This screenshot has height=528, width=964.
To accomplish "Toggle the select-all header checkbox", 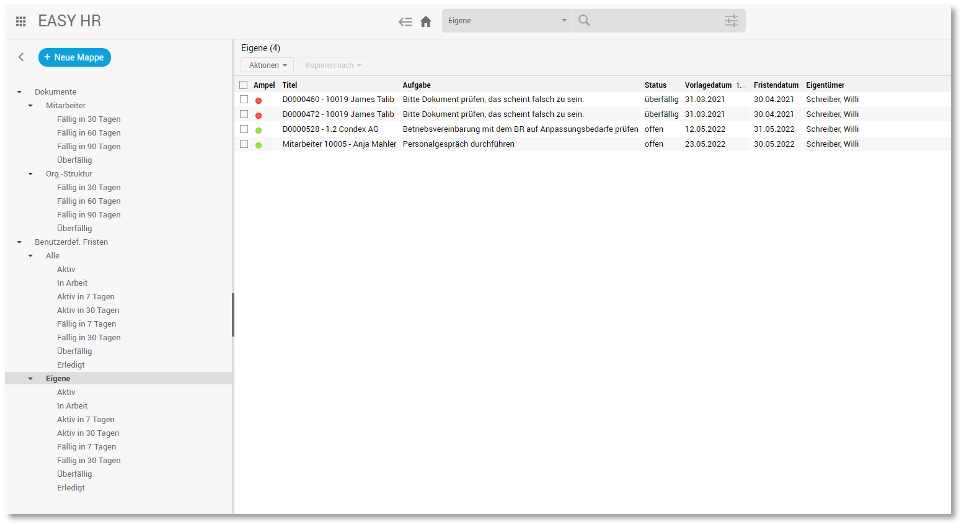I will click(x=243, y=85).
